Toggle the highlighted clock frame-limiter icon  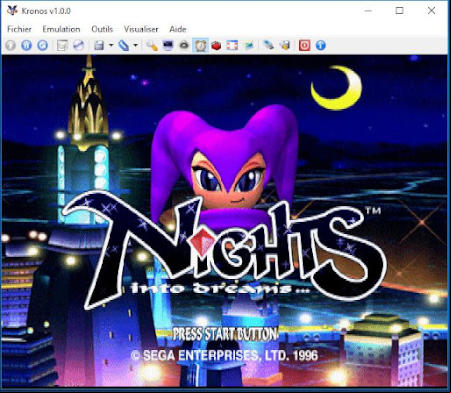pos(200,45)
